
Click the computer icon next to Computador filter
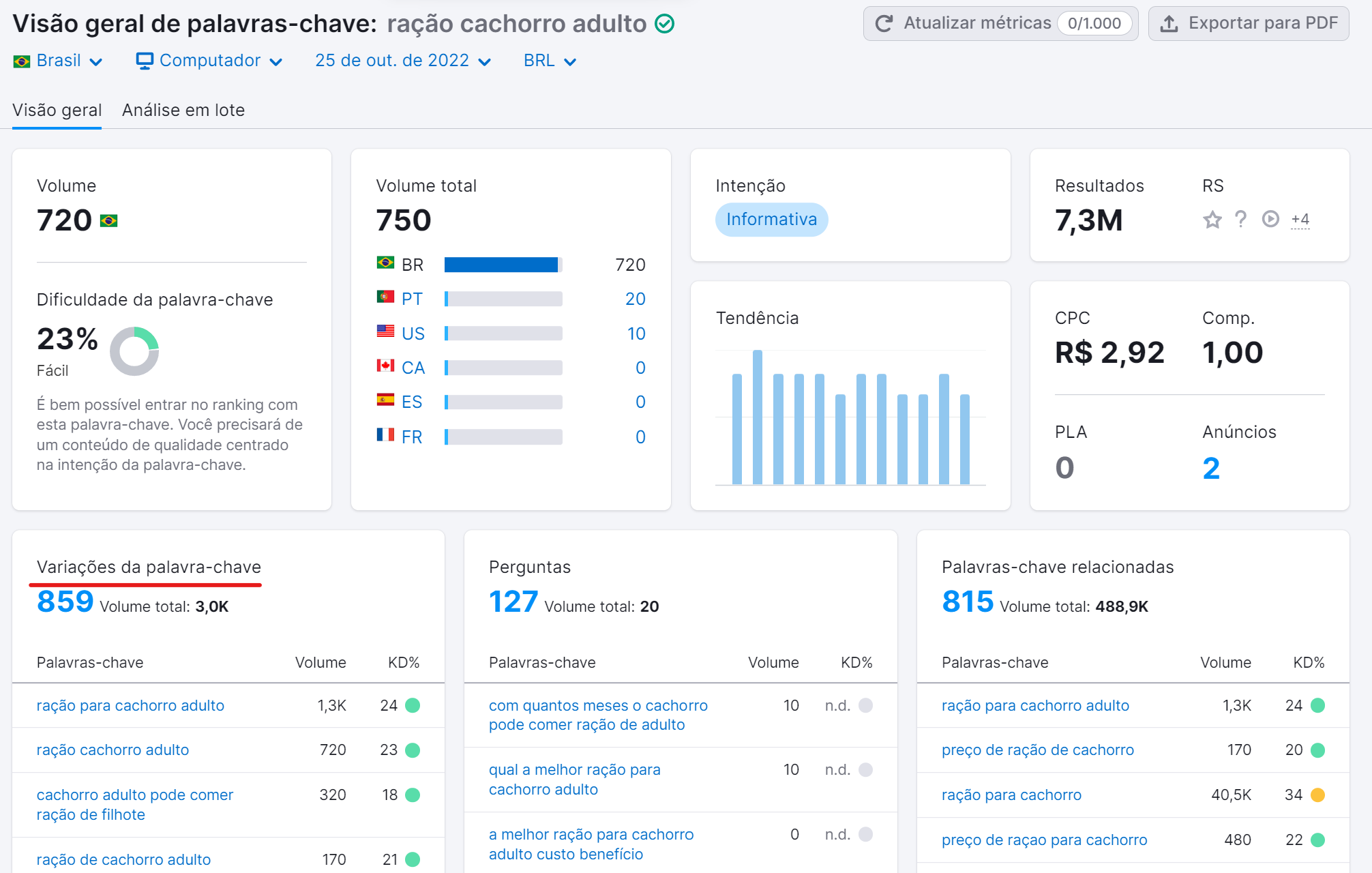pyautogui.click(x=145, y=60)
